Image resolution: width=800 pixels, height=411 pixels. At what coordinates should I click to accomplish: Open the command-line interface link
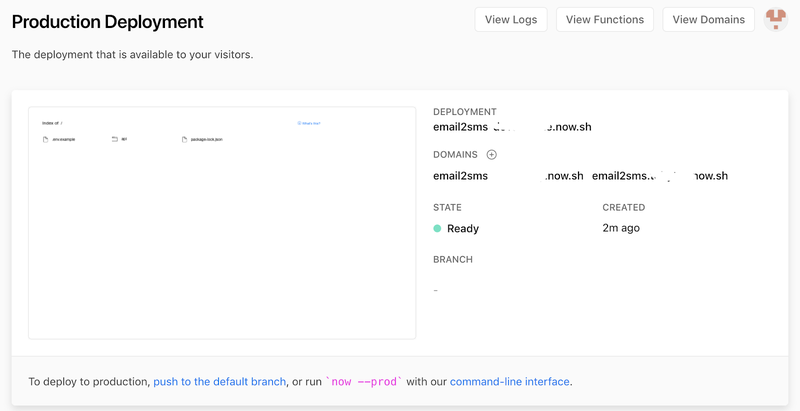tap(509, 382)
